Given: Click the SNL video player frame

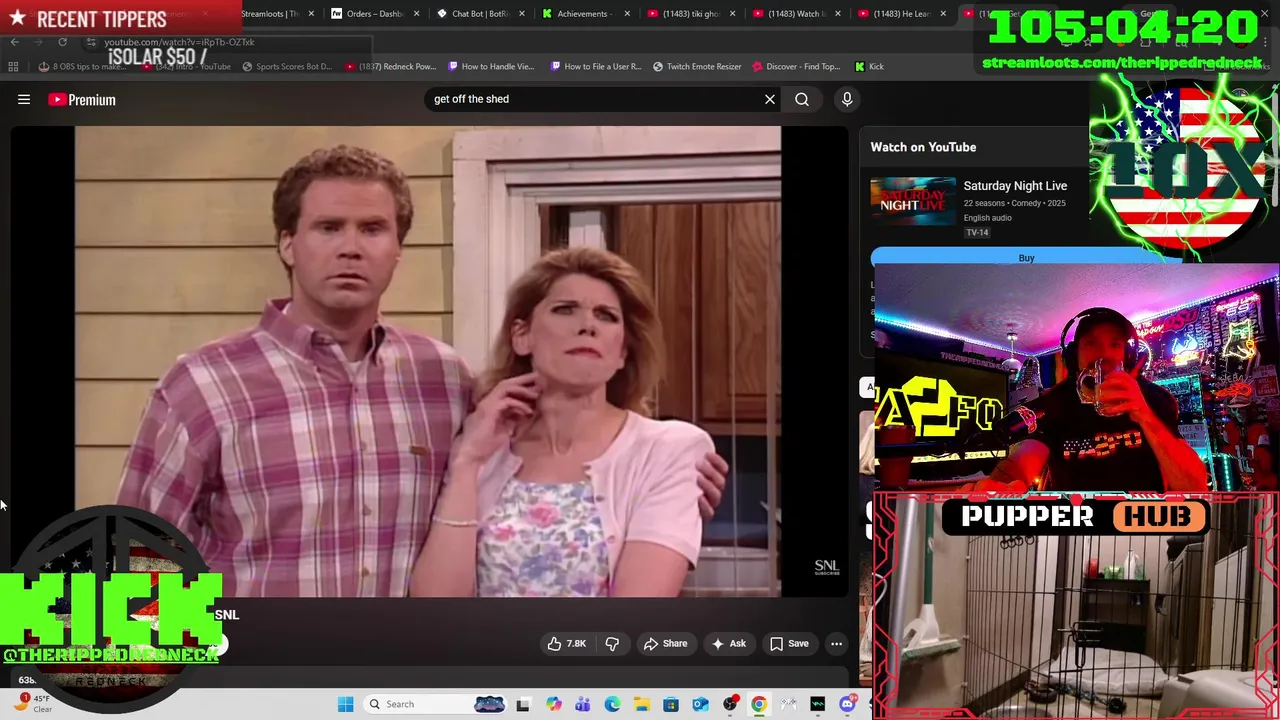Looking at the screenshot, I should 428,361.
